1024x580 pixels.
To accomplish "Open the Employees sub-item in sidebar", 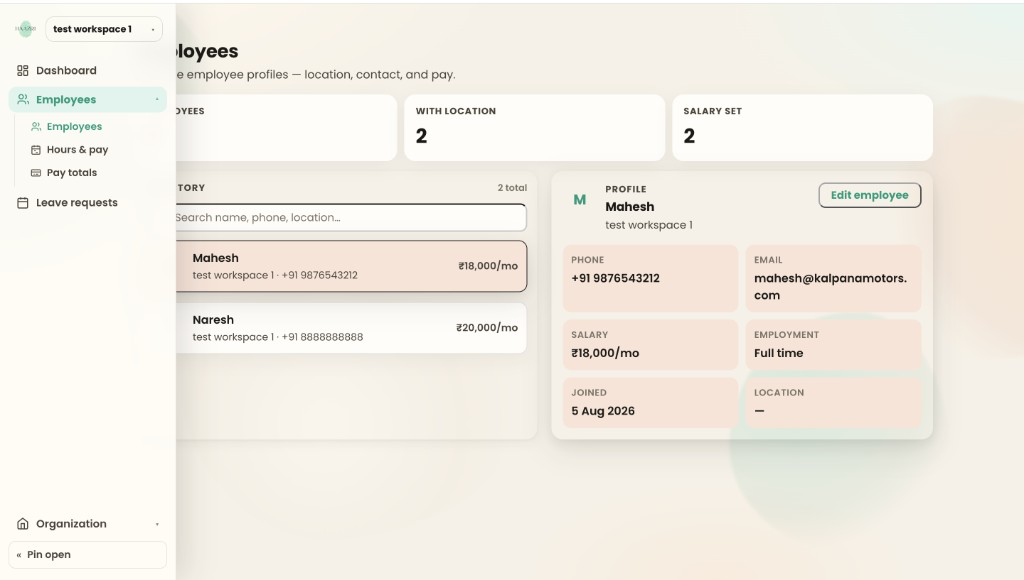I will (x=74, y=126).
